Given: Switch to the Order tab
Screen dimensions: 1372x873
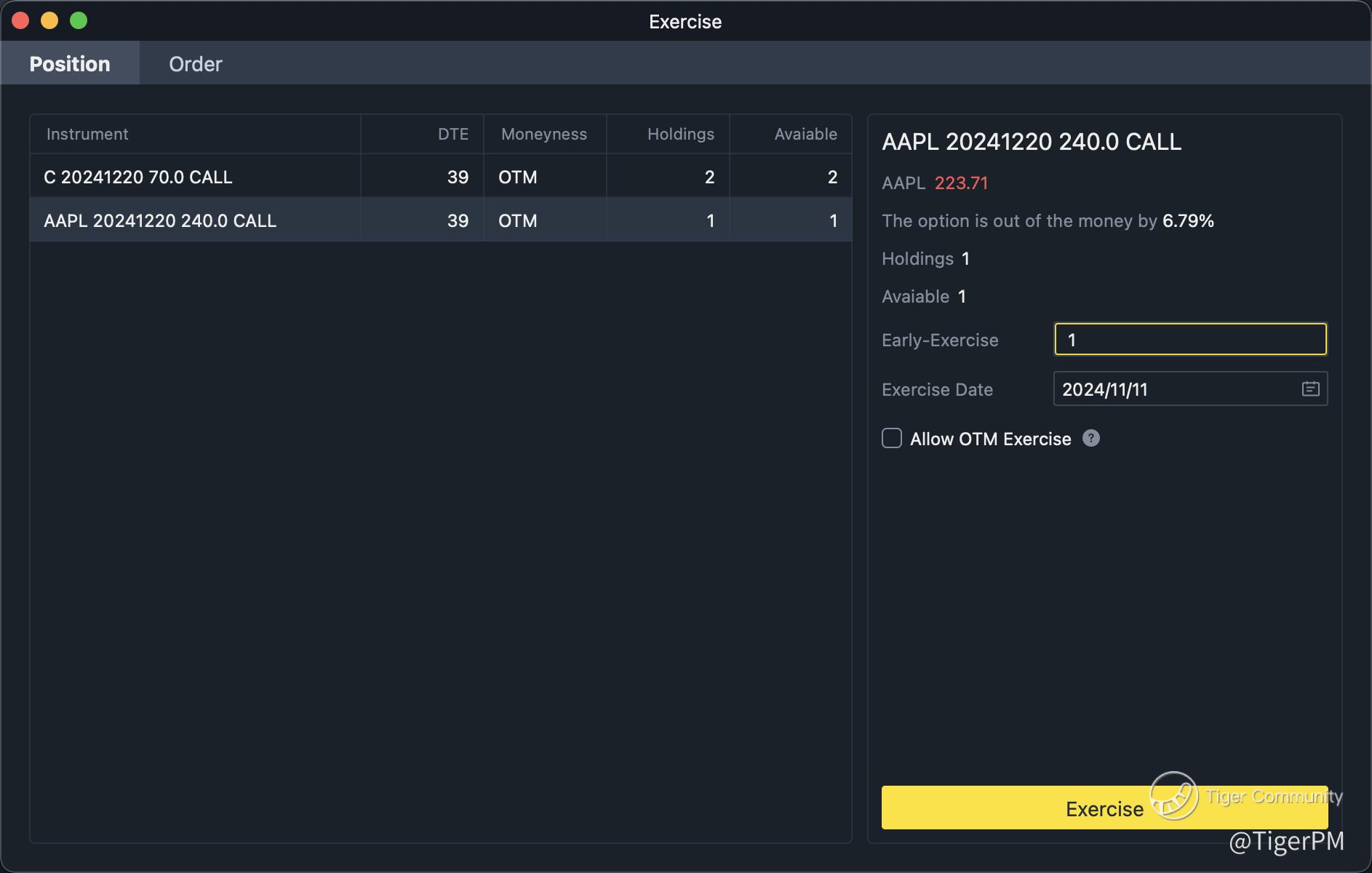Looking at the screenshot, I should (x=195, y=64).
